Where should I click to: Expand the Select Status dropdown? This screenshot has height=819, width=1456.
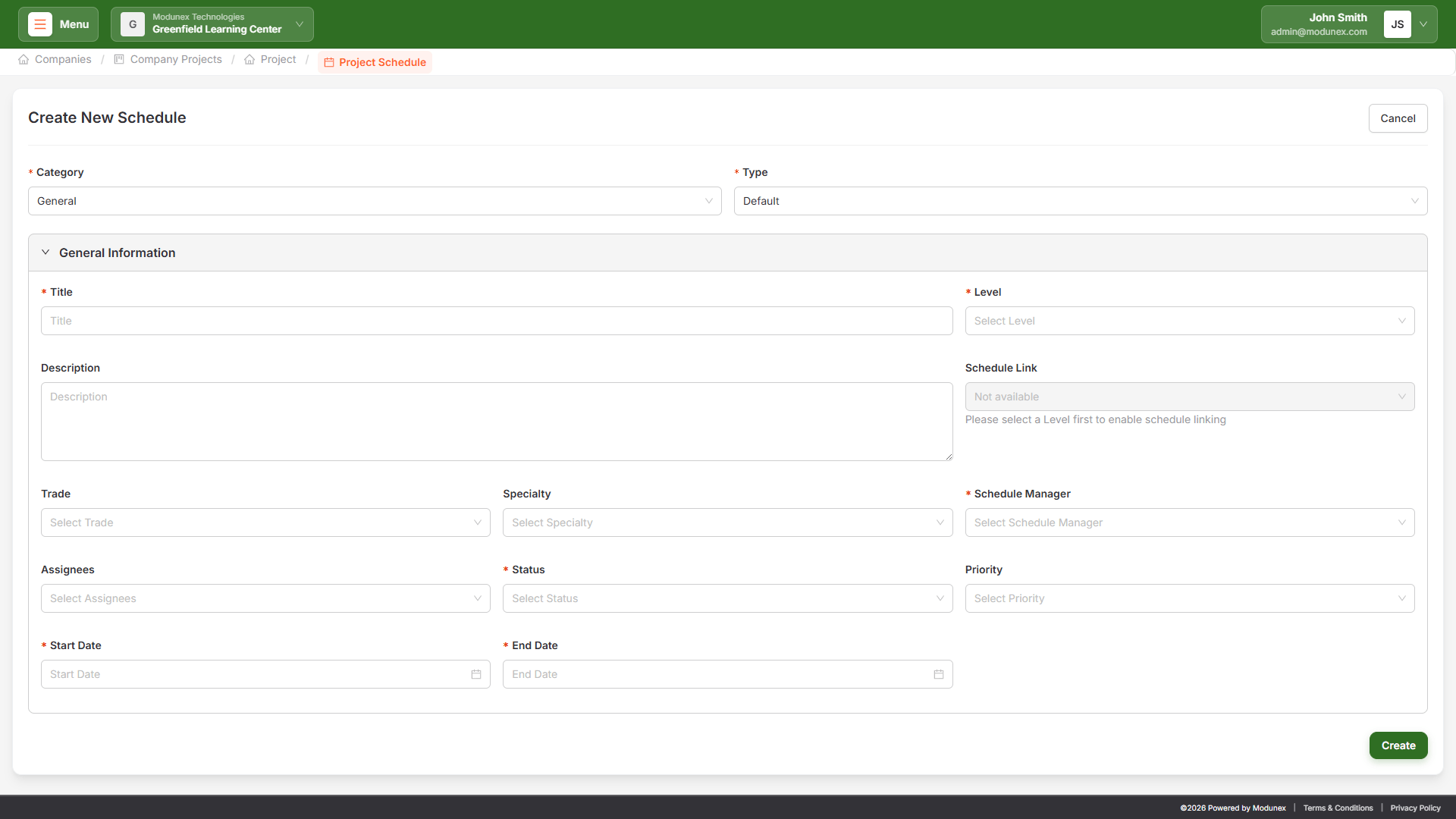[x=727, y=598]
